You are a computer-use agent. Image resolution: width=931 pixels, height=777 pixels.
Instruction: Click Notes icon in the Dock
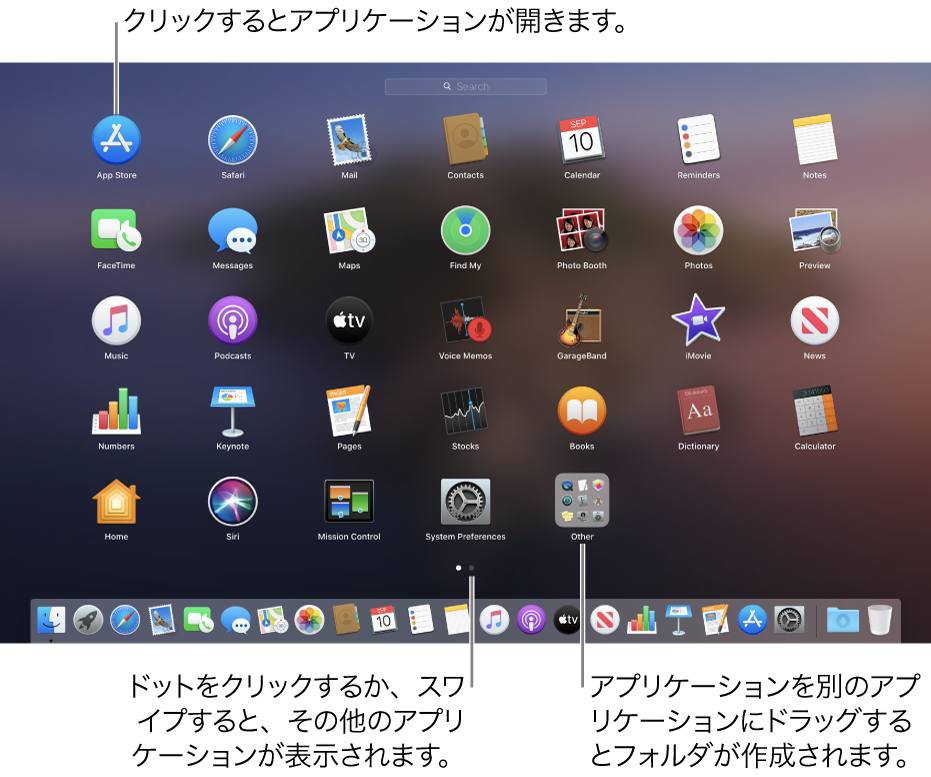(x=457, y=620)
